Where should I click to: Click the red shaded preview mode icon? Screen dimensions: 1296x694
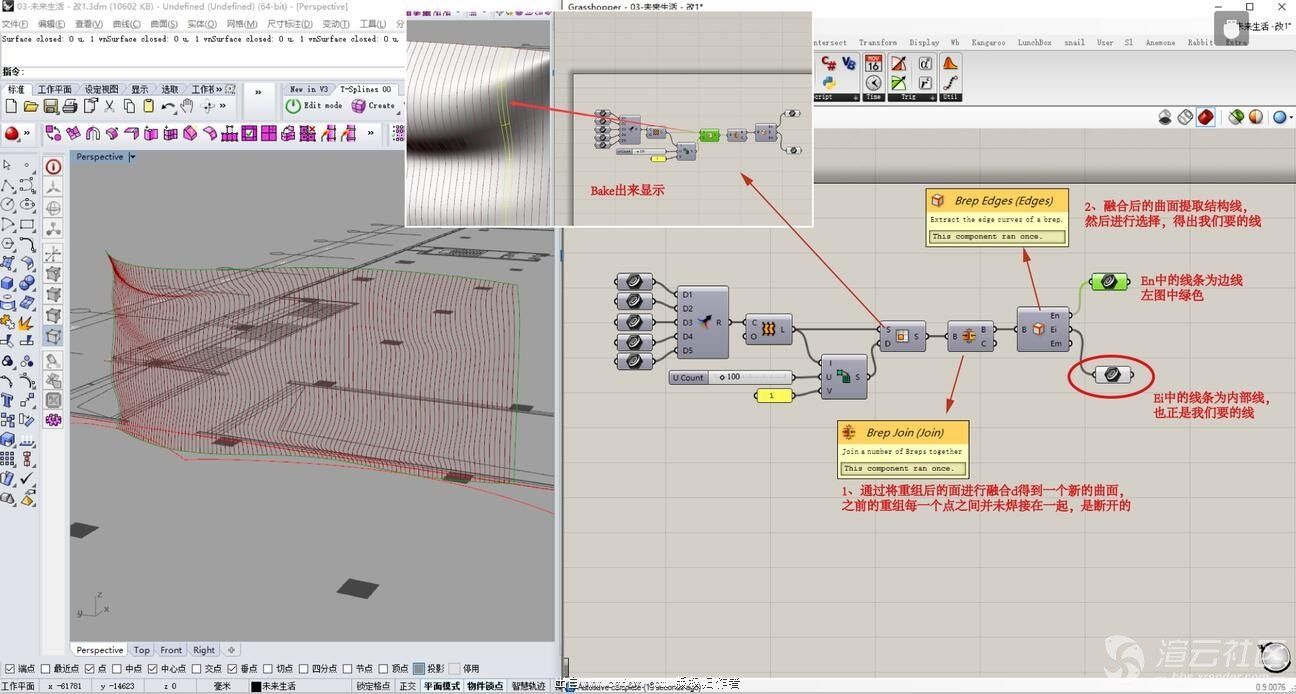(x=1206, y=117)
